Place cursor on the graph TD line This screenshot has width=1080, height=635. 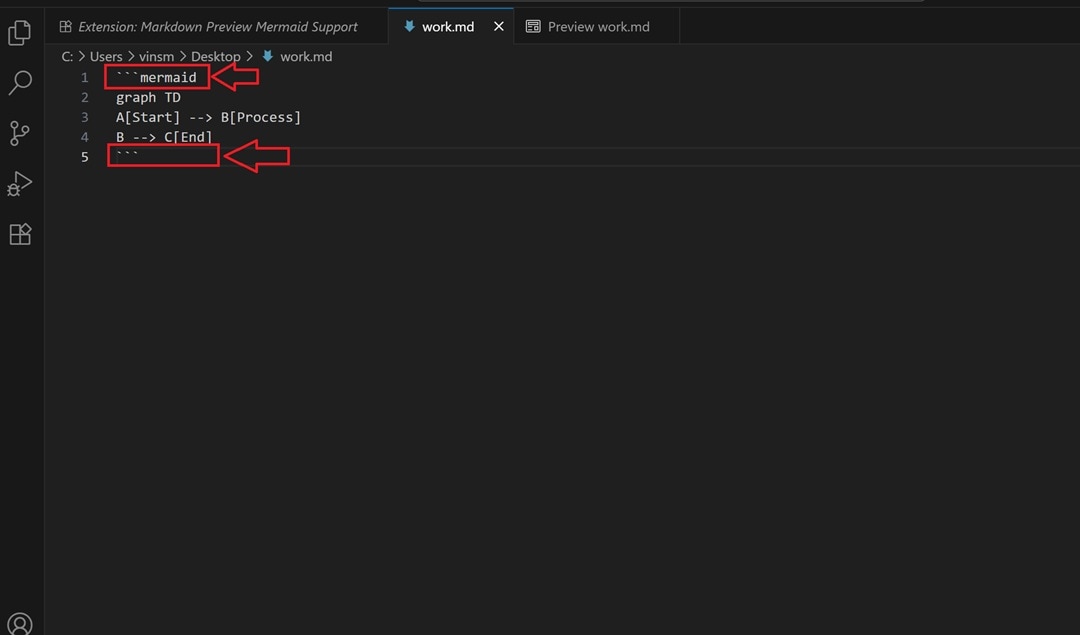[147, 97]
